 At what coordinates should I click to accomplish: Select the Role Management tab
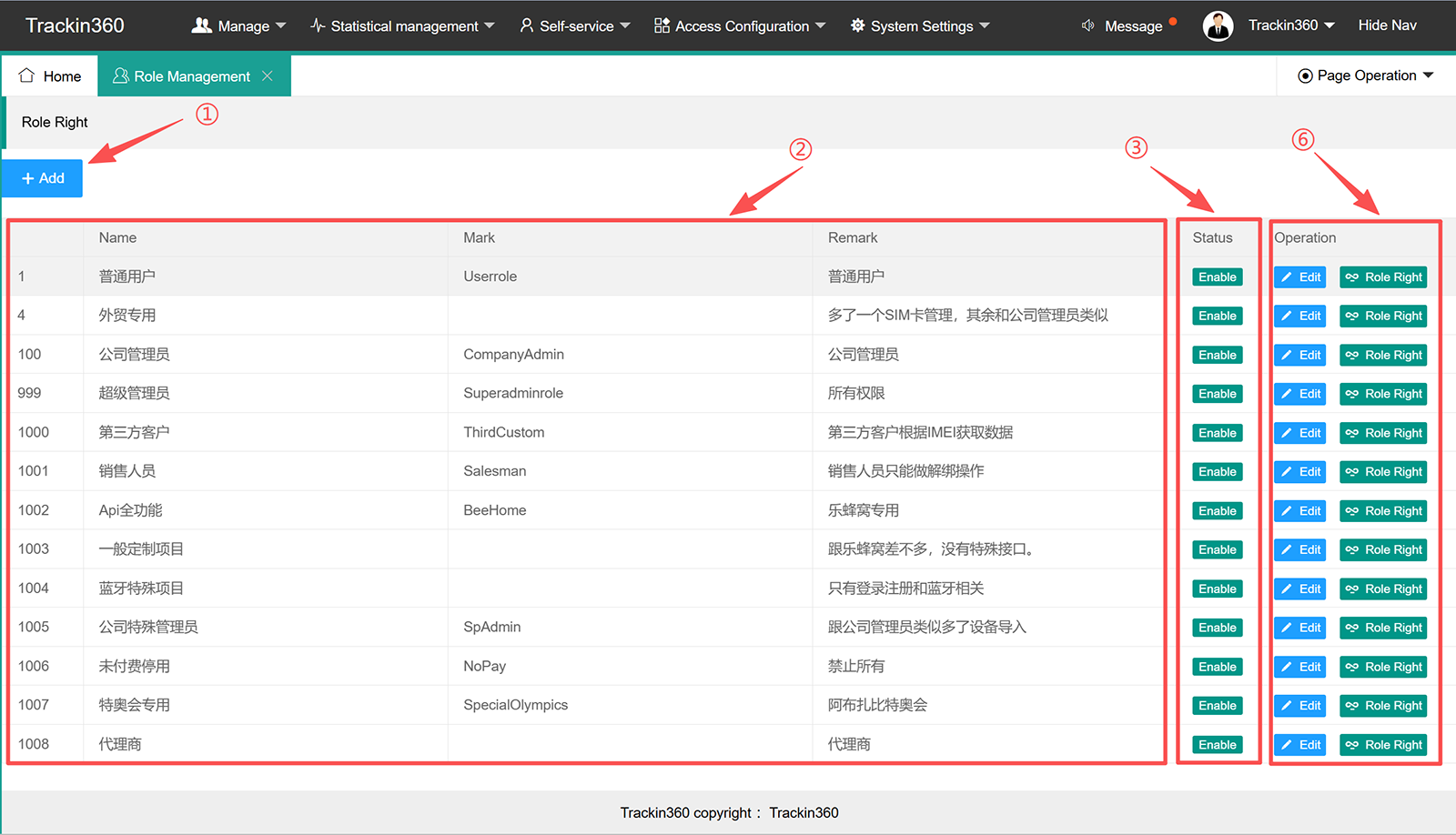click(x=194, y=76)
